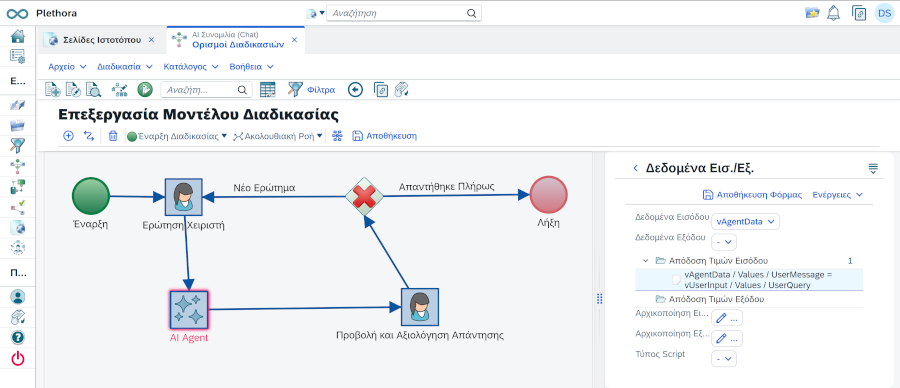Viewport: 900px width, 388px height.
Task: Switch to the Σελίδες Ιστοτόπου tab
Action: click(x=102, y=40)
